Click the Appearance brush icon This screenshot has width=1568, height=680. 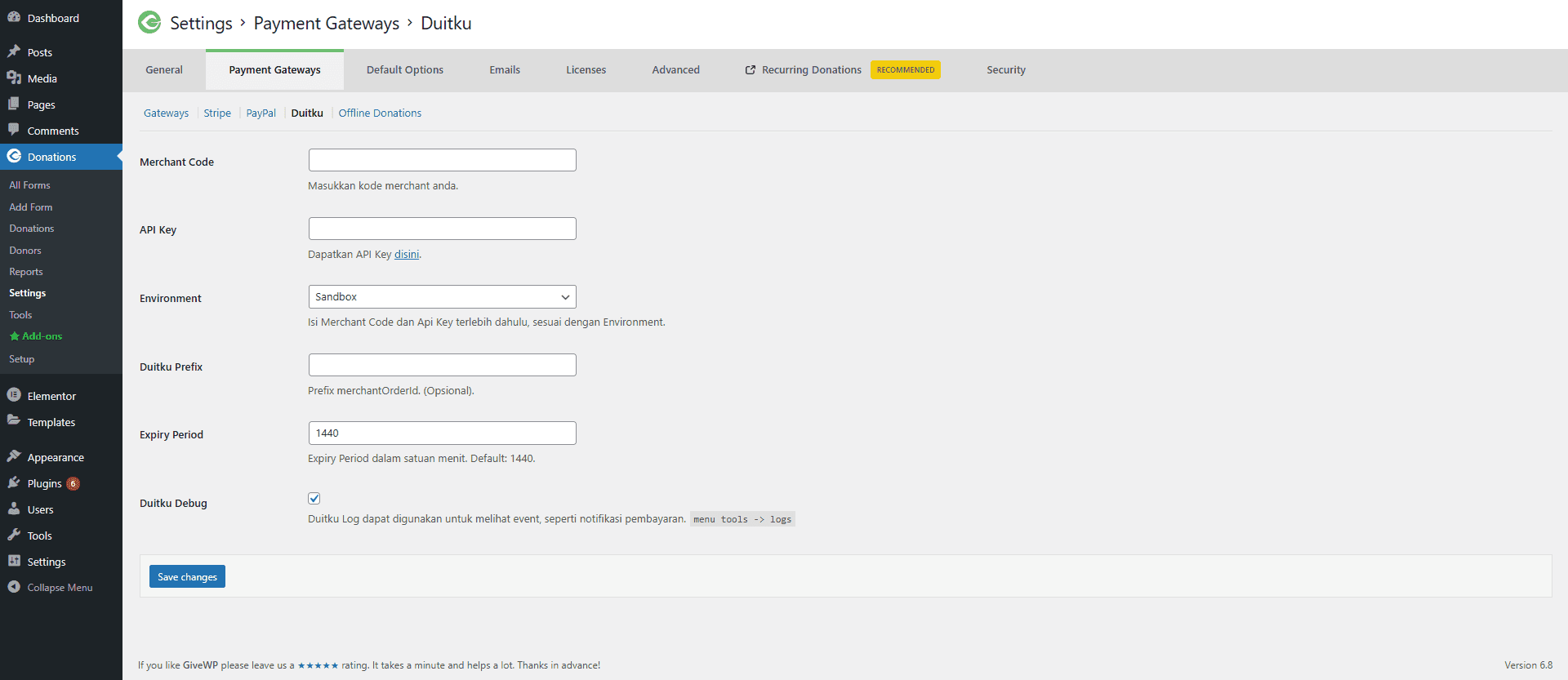pos(14,456)
